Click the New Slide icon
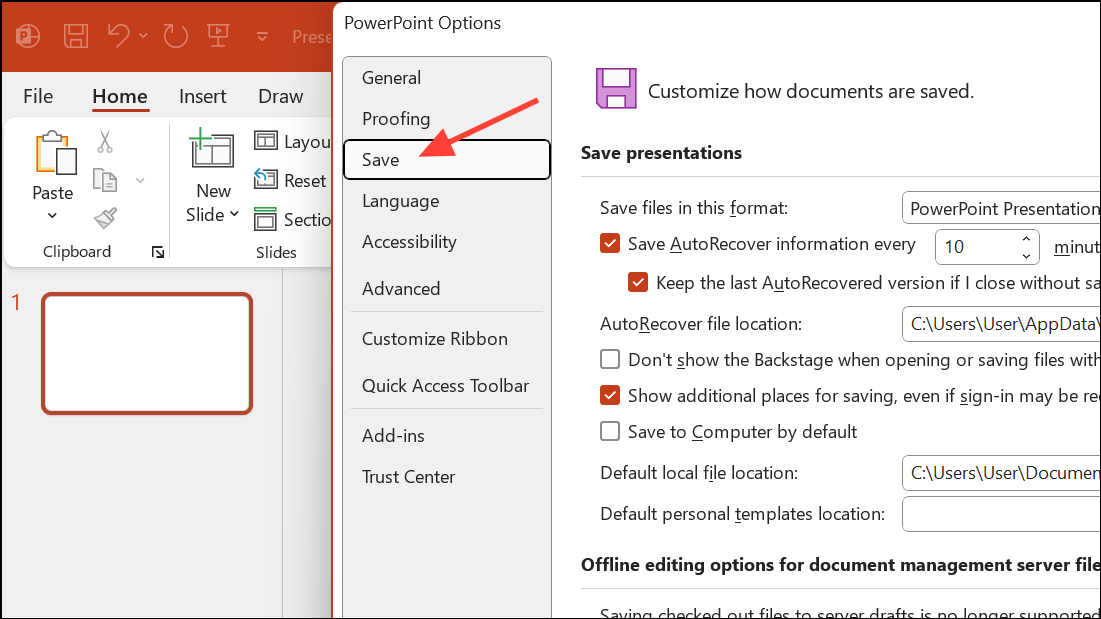The height and width of the screenshot is (619, 1101). 212,150
